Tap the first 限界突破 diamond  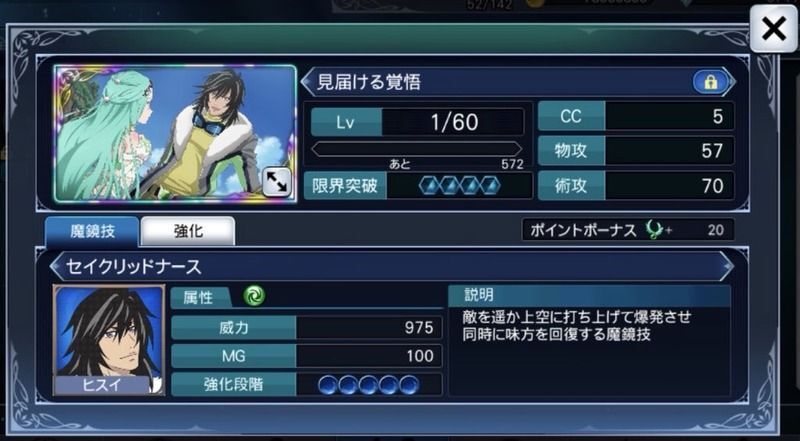tap(429, 185)
